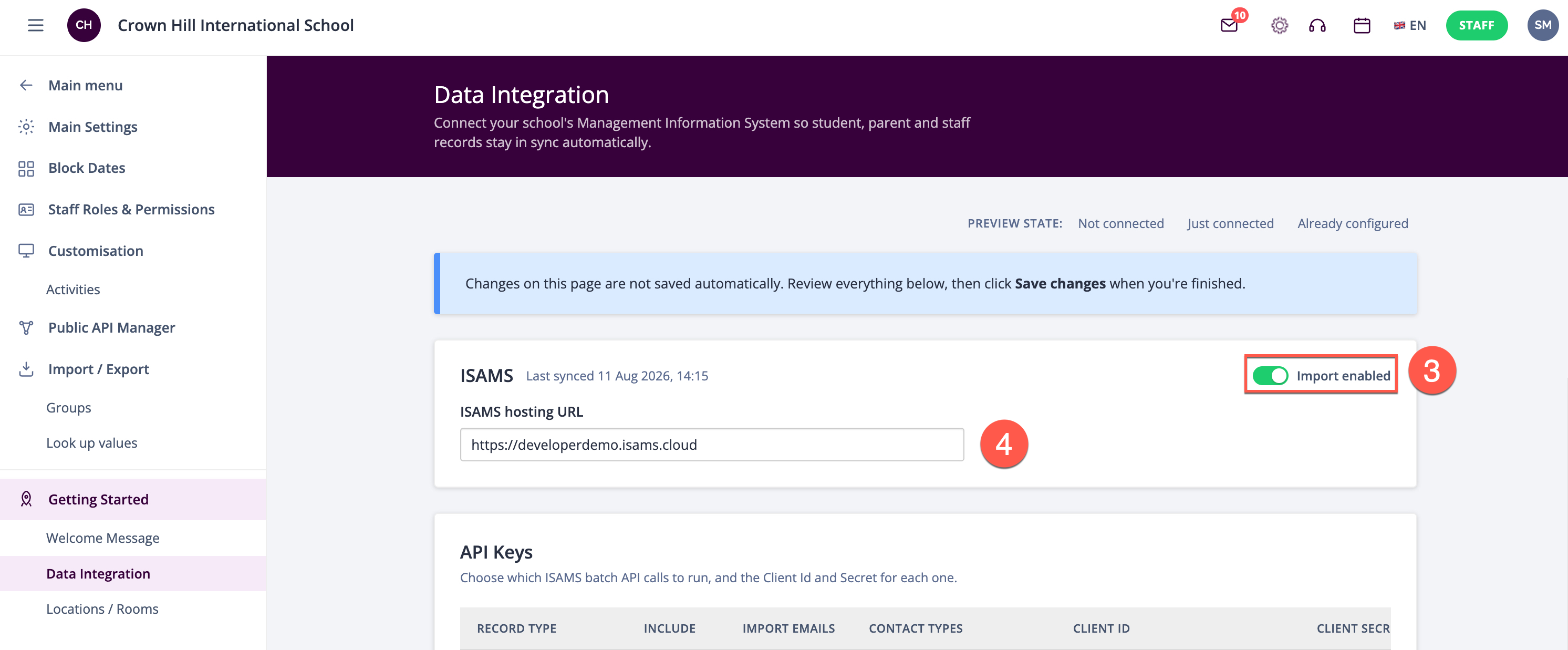This screenshot has height=650, width=1568.
Task: Select Data Integration sidebar item
Action: 133,573
